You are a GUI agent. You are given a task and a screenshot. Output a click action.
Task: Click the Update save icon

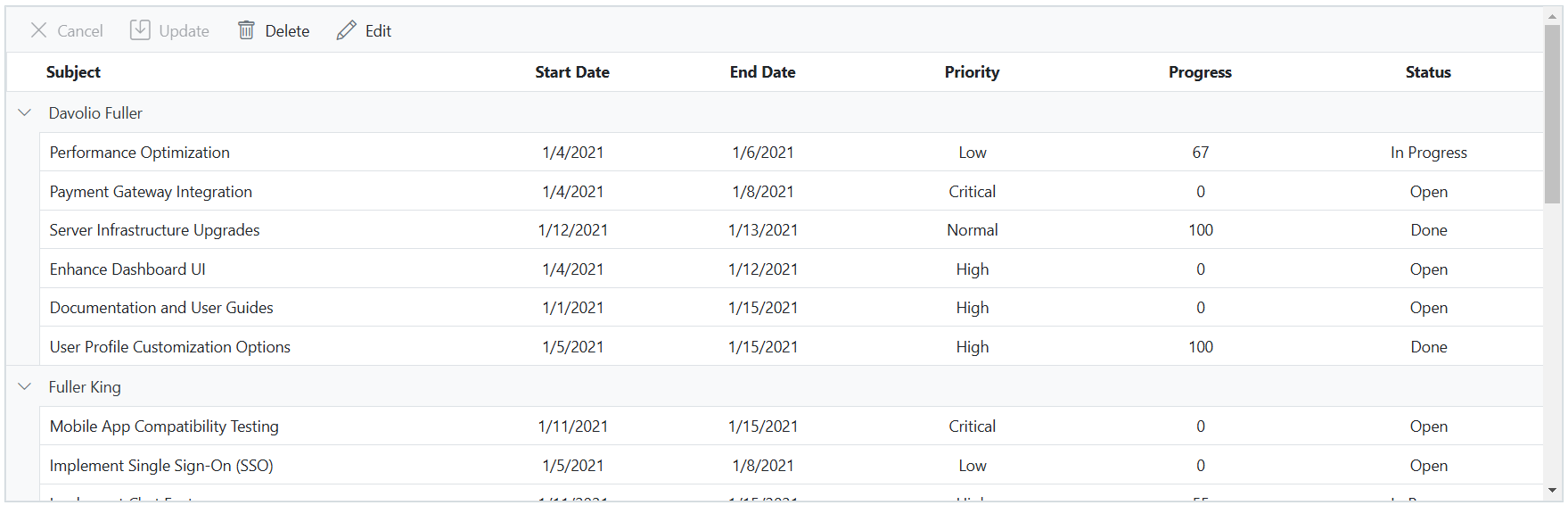(x=140, y=30)
